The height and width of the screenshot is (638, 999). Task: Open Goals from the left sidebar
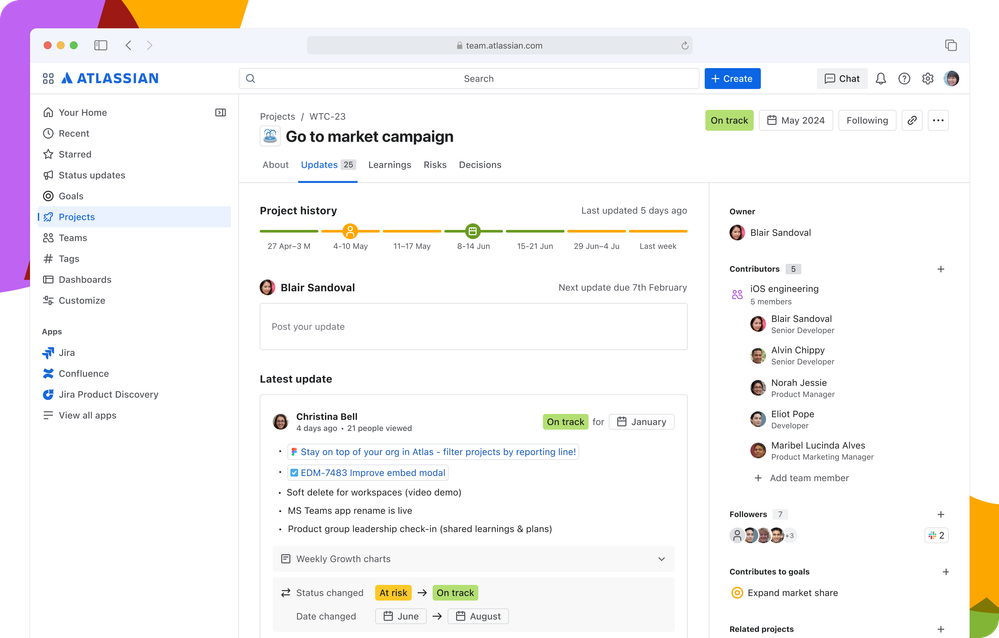(73, 196)
